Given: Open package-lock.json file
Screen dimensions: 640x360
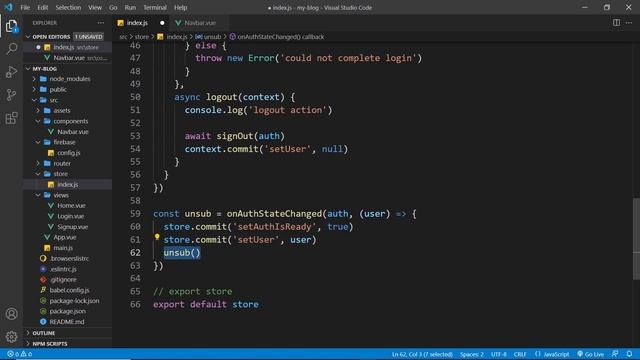Looking at the screenshot, I should coord(67,301).
